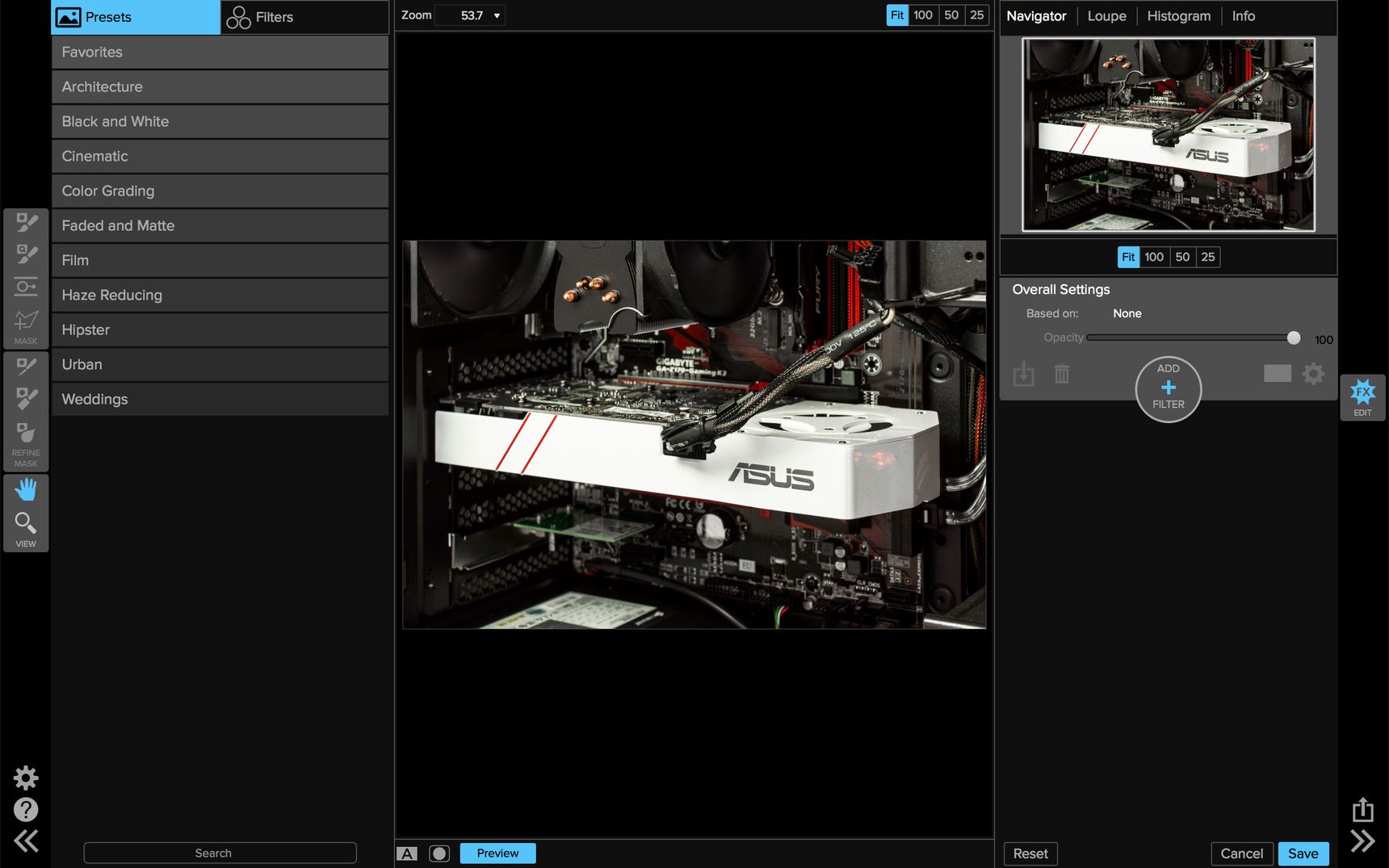Set Navigator zoom to Fit
Screen dimensions: 1389x868
1128,257
